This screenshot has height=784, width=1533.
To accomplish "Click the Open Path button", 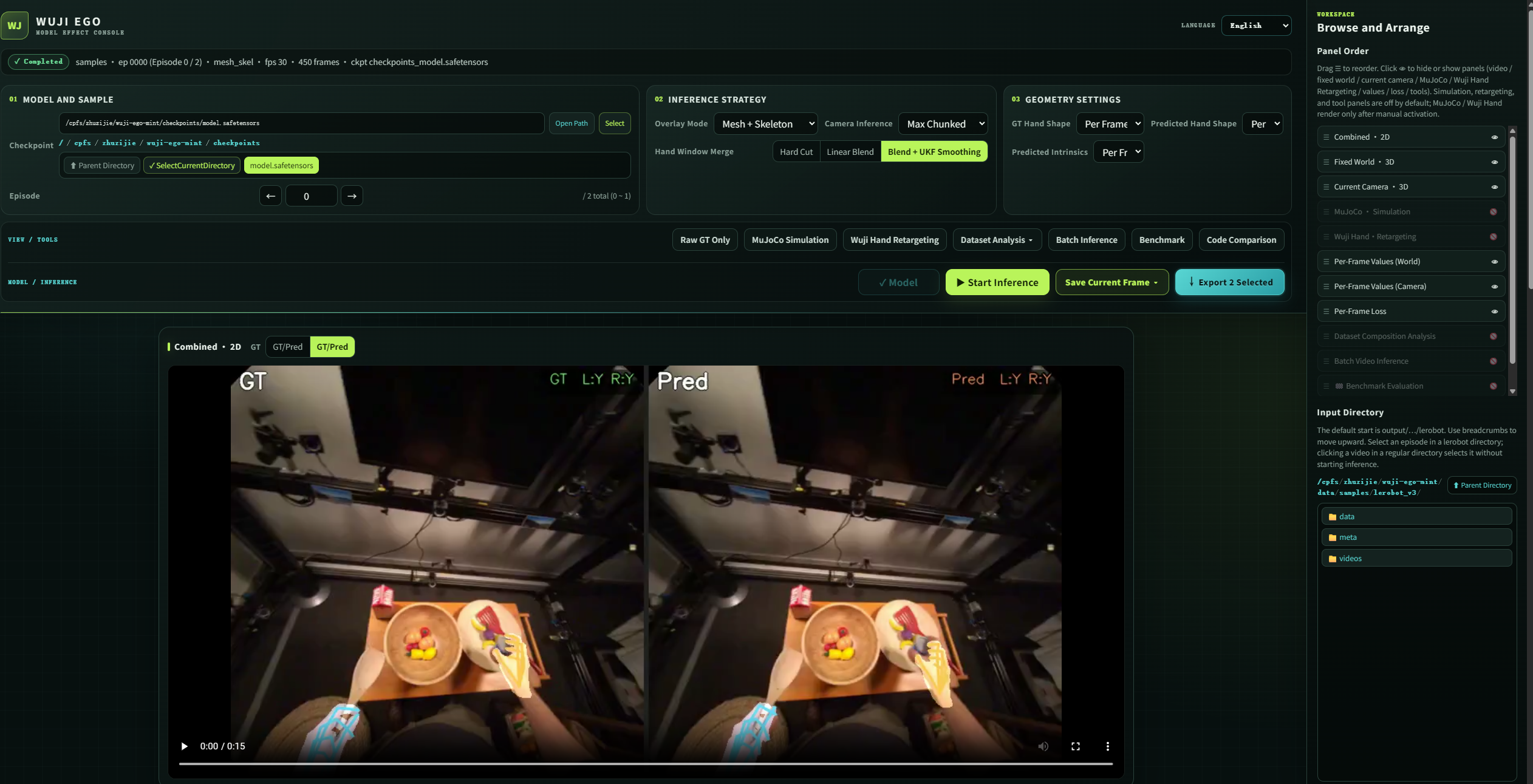I will (571, 123).
